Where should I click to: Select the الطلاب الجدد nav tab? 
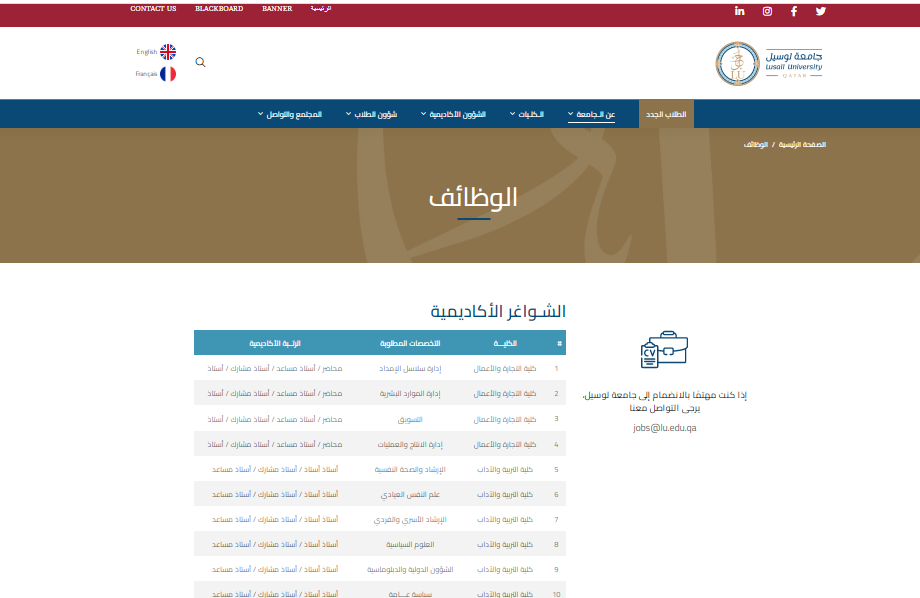pyautogui.click(x=665, y=114)
